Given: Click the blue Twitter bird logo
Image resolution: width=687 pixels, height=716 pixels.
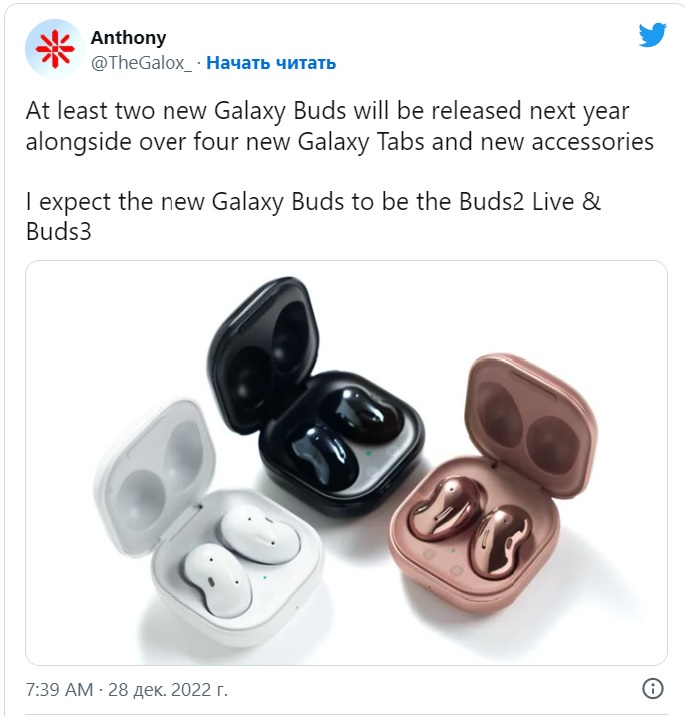Looking at the screenshot, I should 652,35.
